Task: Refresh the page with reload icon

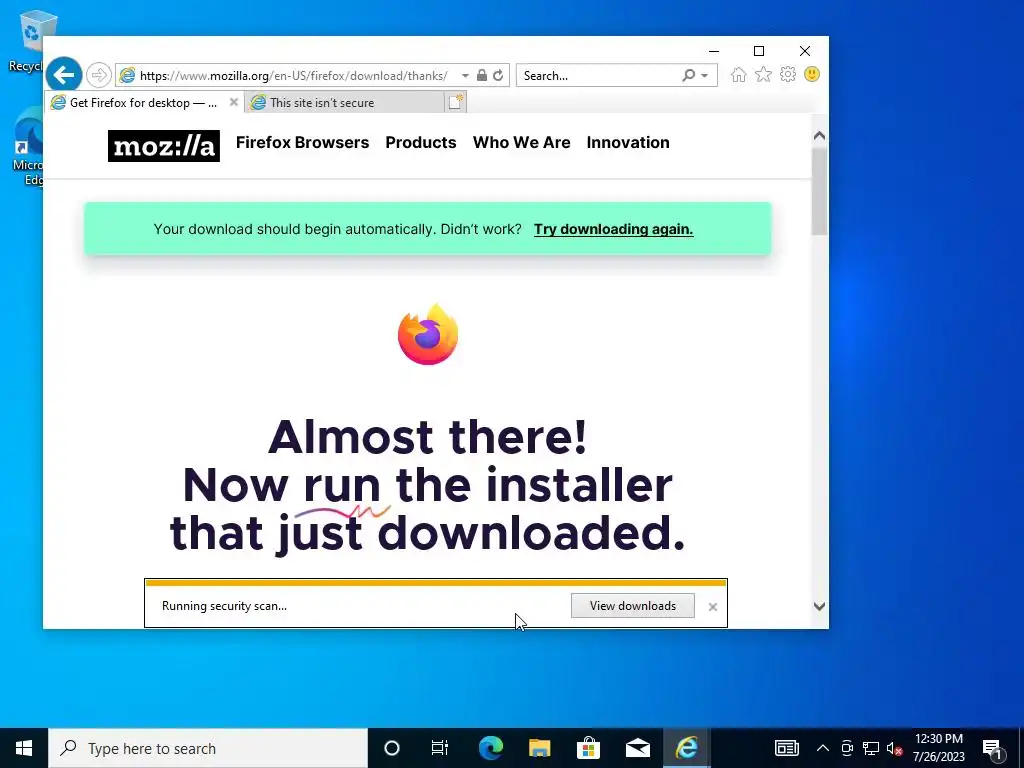Action: pyautogui.click(x=498, y=75)
